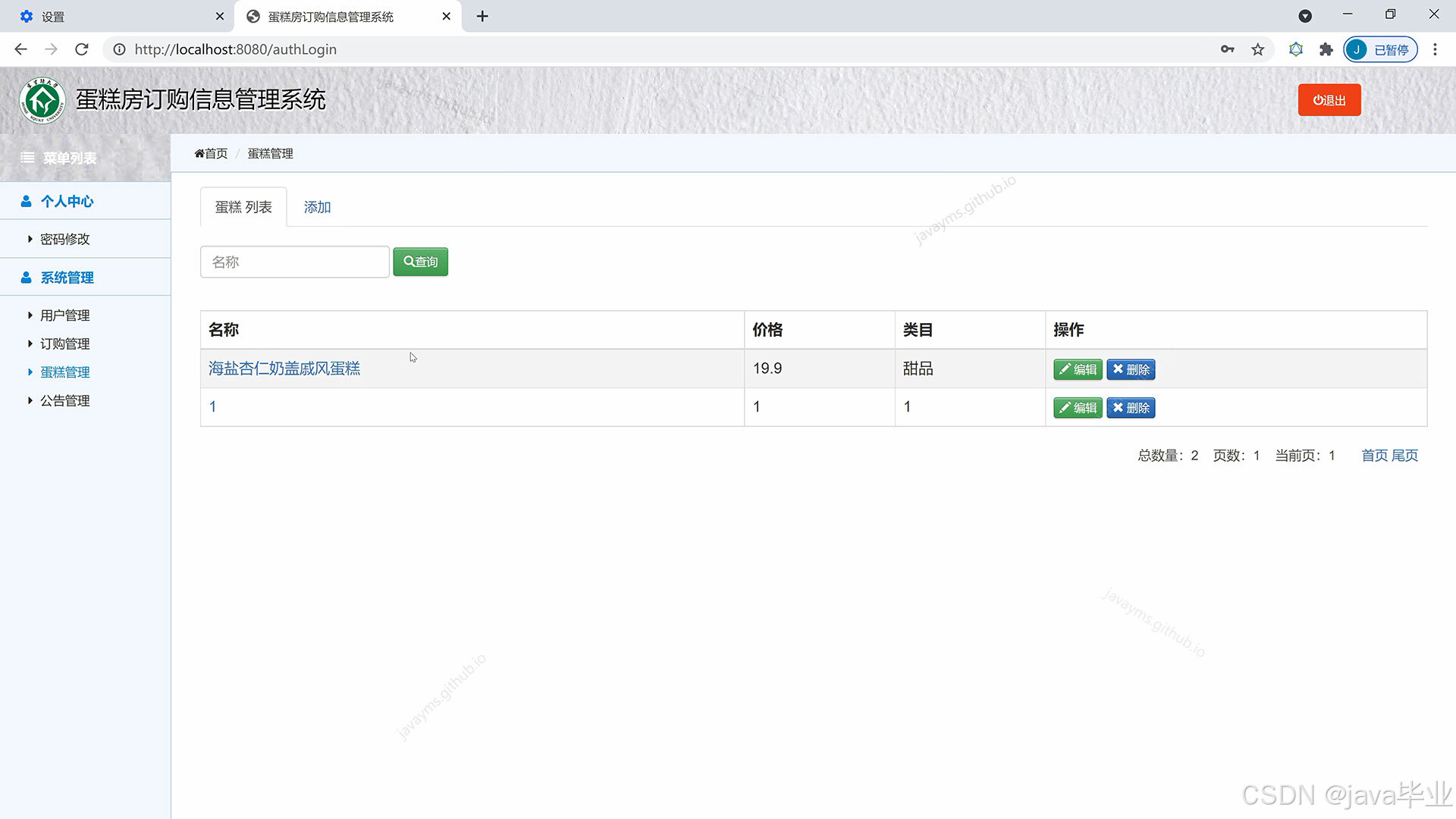Viewport: 1456px width, 819px height.
Task: Open 密码修改 in the sidebar
Action: [64, 239]
